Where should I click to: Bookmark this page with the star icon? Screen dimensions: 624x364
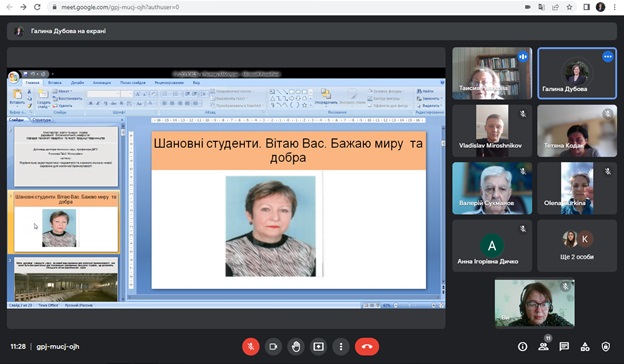[x=569, y=7]
